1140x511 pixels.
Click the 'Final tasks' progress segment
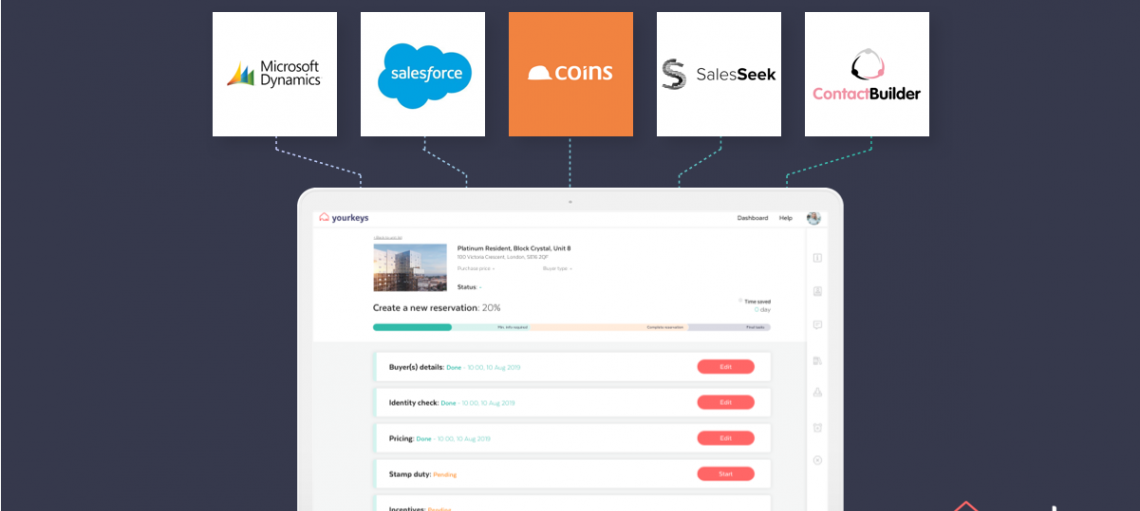pos(729,327)
